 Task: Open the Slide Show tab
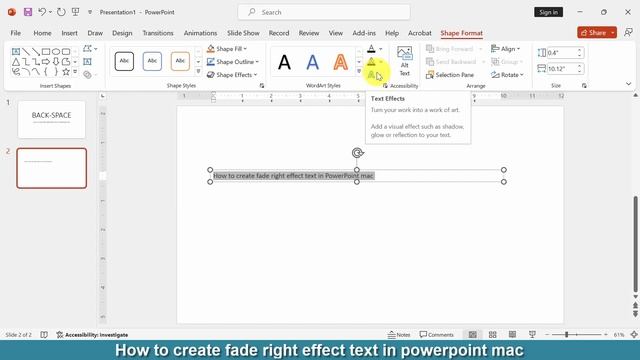click(x=243, y=33)
